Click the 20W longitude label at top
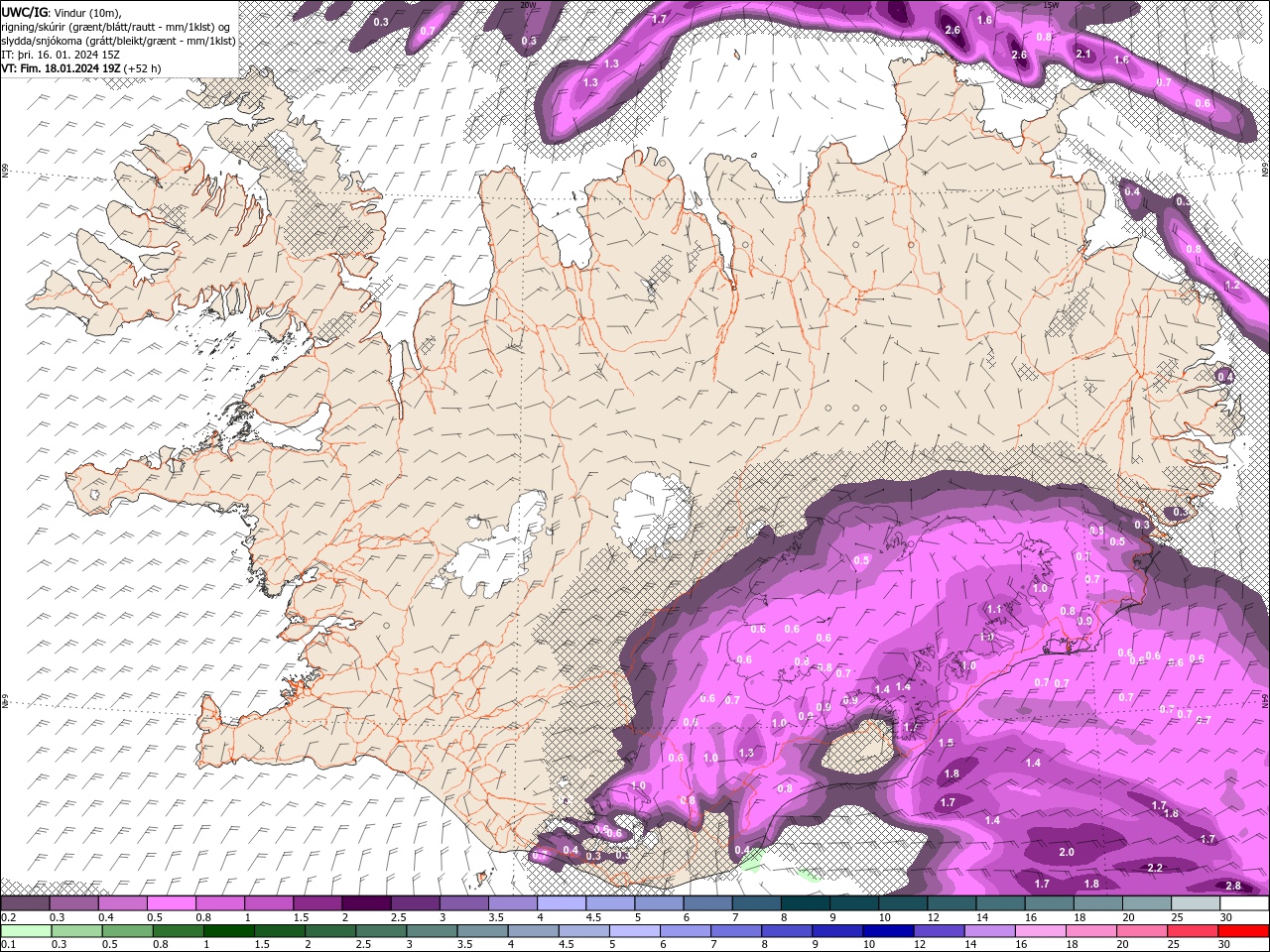1270x952 pixels. click(528, 5)
